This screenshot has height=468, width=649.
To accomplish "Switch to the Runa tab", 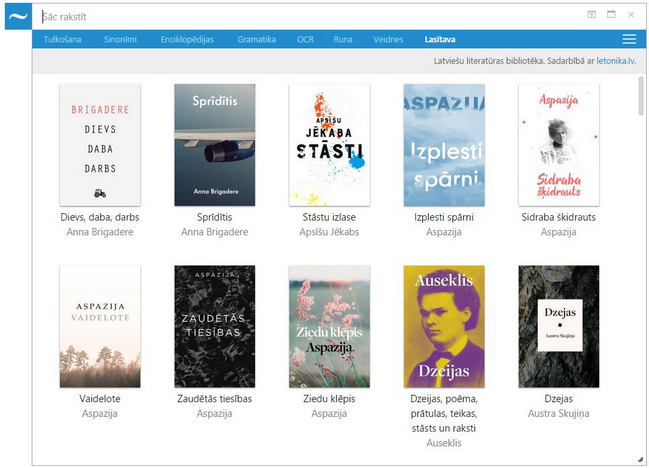I will coord(343,40).
